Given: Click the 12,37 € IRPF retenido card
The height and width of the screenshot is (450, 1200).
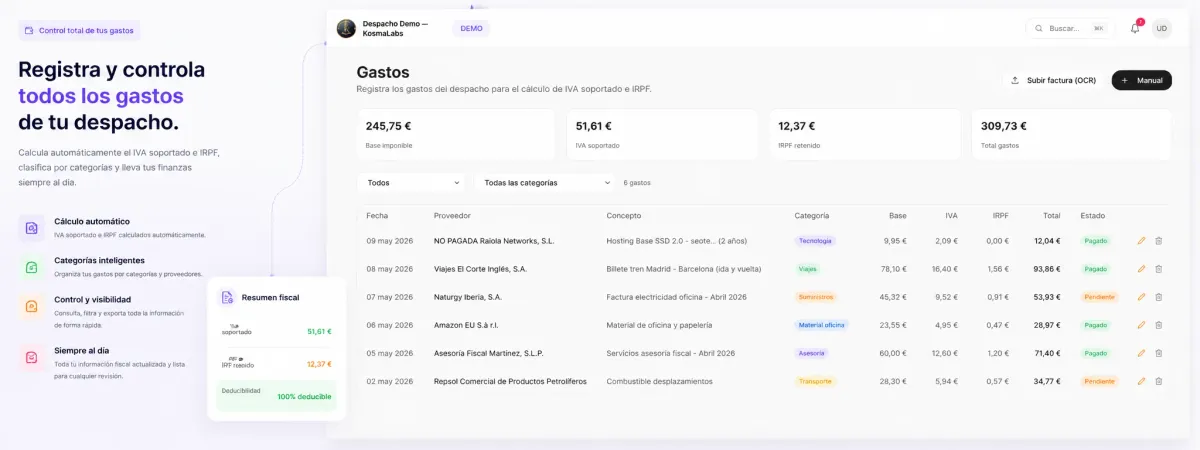Looking at the screenshot, I should click(864, 134).
